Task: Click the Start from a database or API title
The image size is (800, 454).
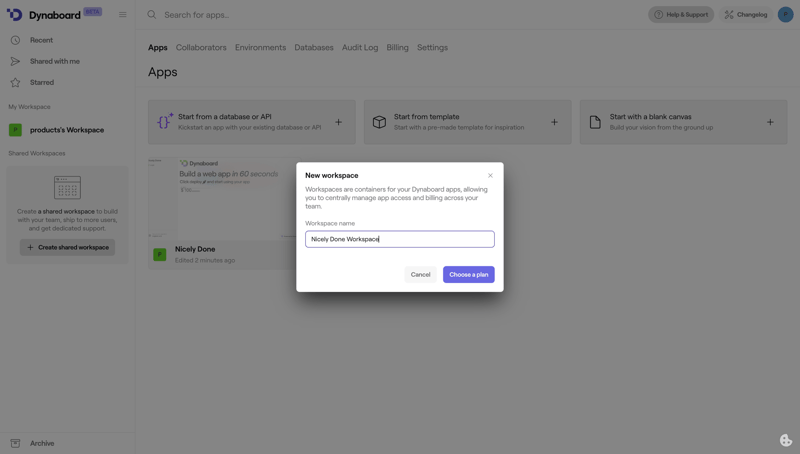Action: pyautogui.click(x=224, y=117)
